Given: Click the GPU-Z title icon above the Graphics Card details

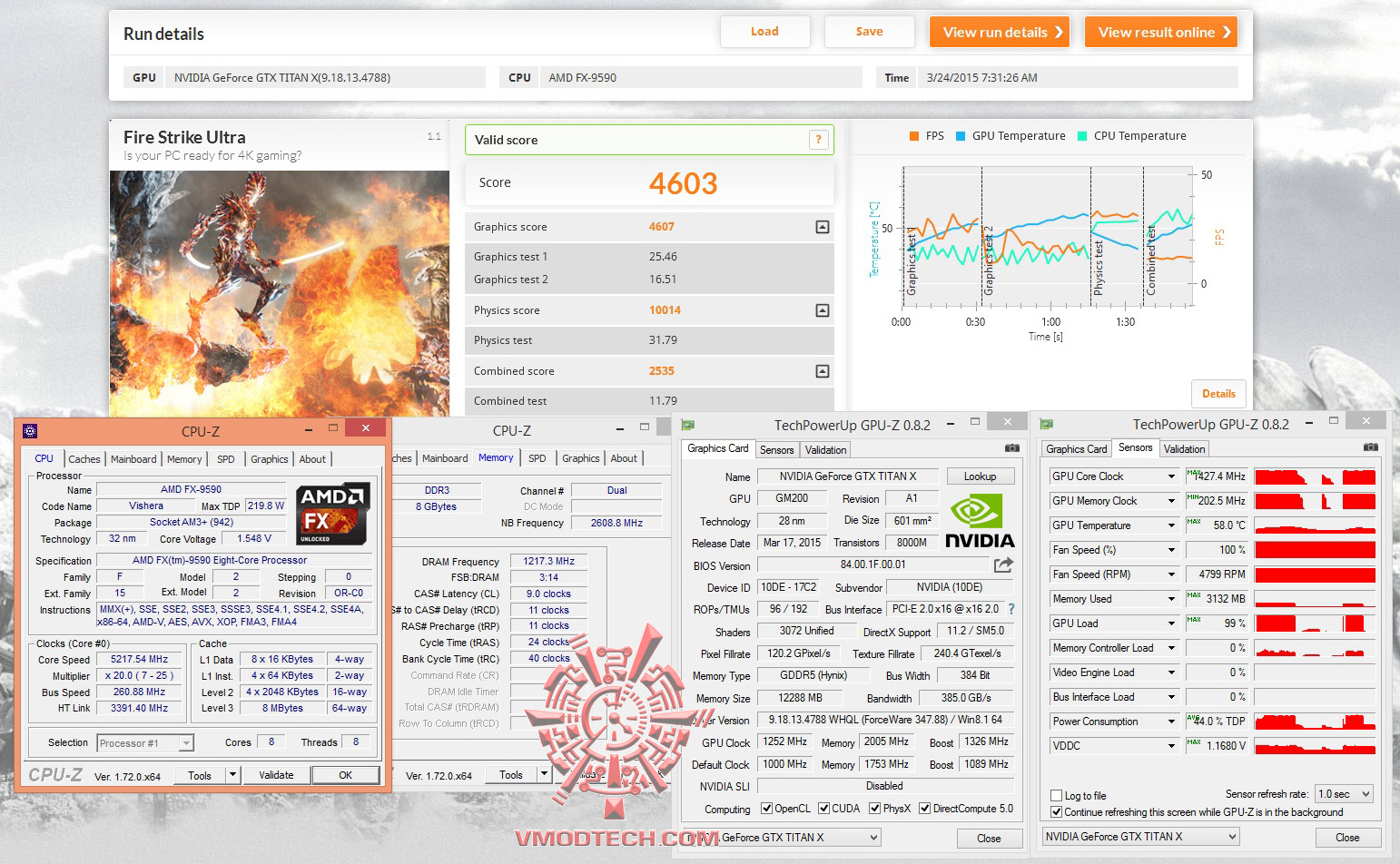Looking at the screenshot, I should tap(688, 425).
